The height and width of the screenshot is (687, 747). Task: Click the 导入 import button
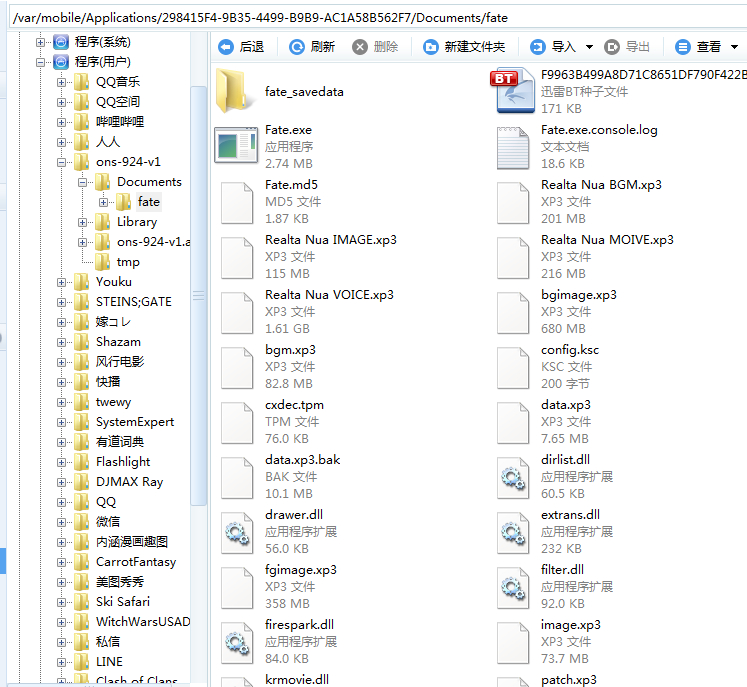click(553, 47)
